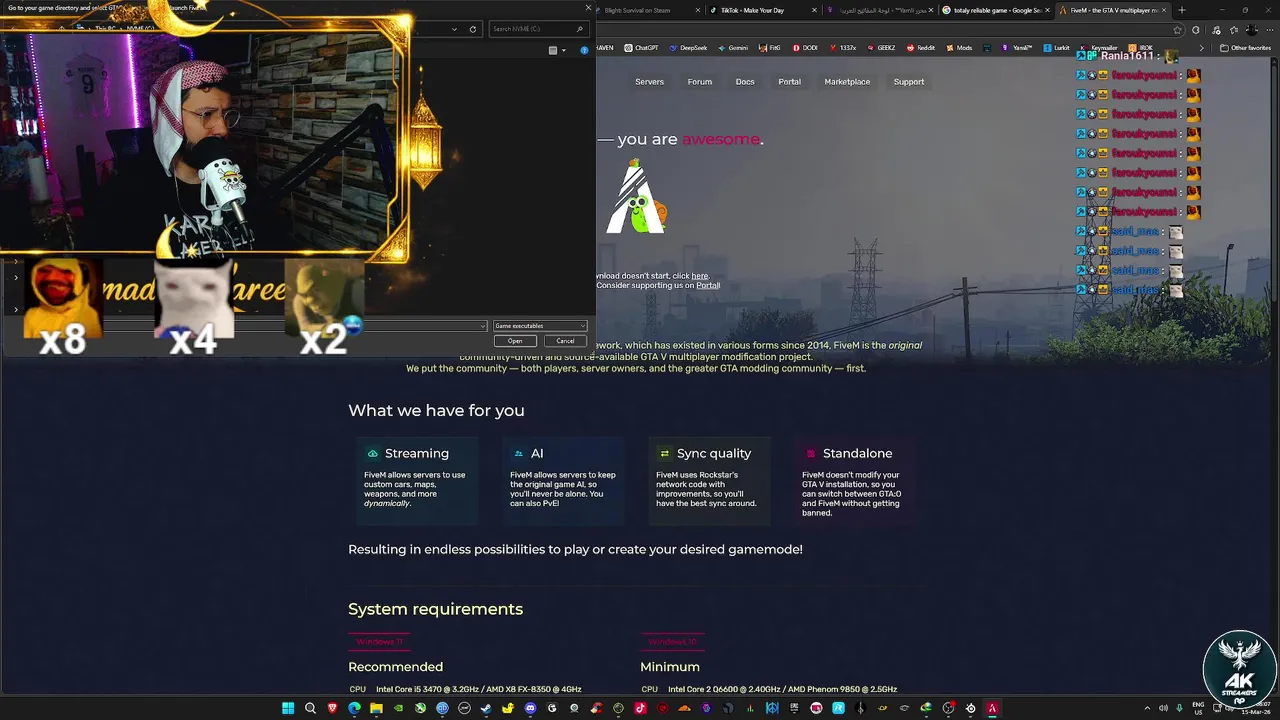Open the Forum menu item

click(x=700, y=82)
